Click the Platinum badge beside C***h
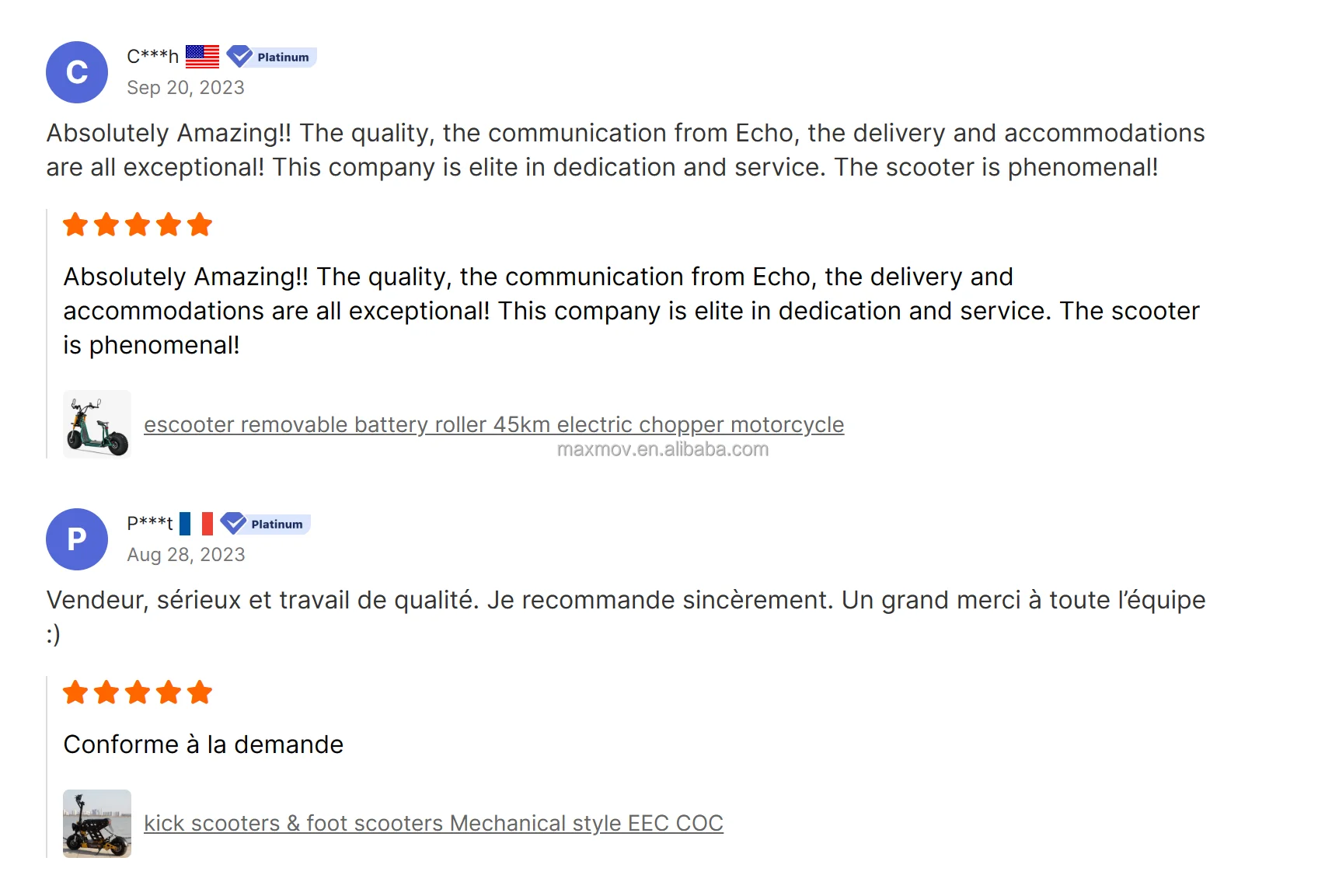This screenshot has width=1325, height=896. coord(272,57)
